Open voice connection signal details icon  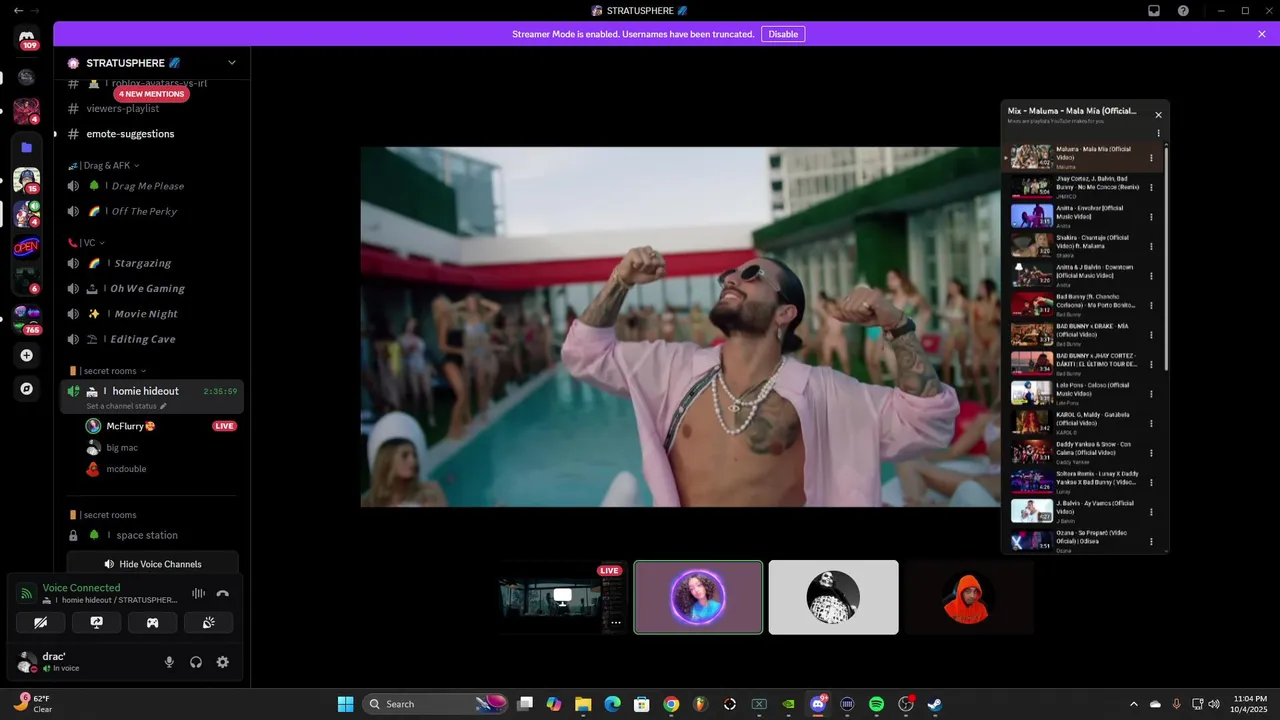tap(27, 593)
